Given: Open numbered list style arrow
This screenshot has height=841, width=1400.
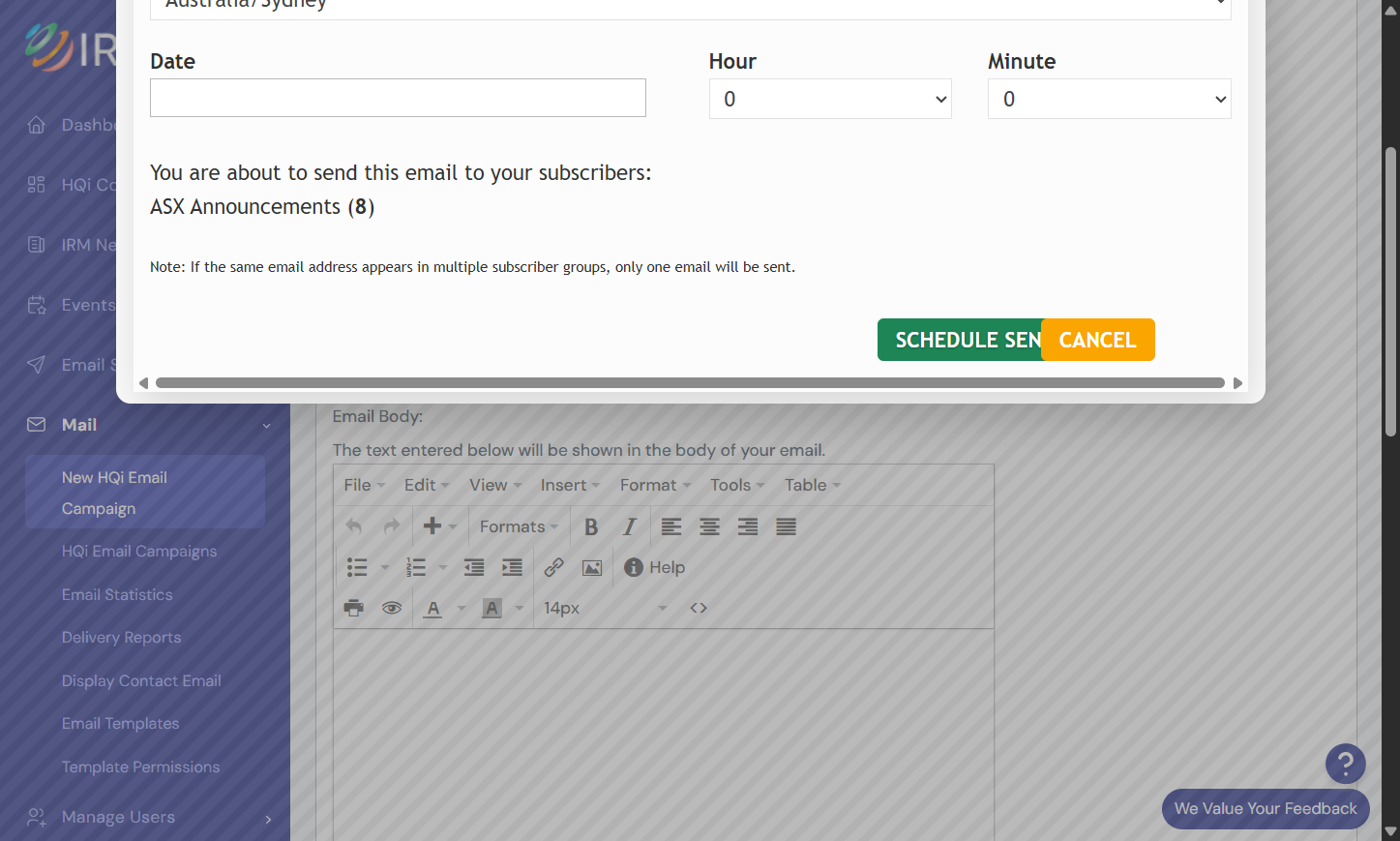Looking at the screenshot, I should [x=443, y=567].
